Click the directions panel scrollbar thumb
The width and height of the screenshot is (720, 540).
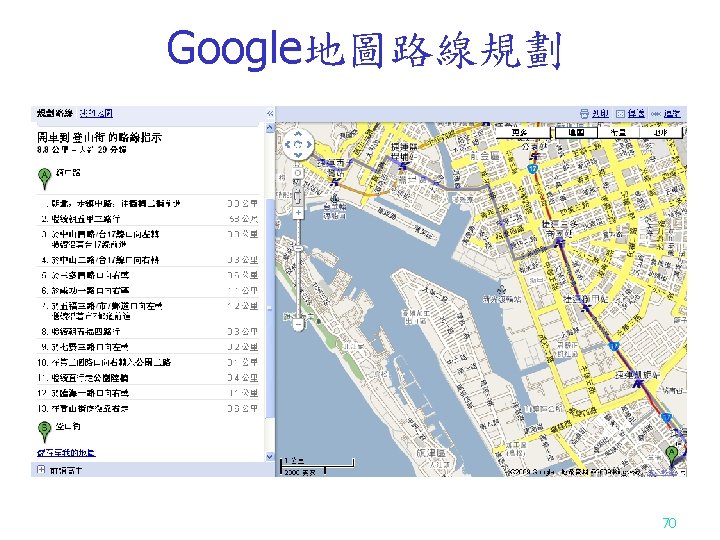(x=270, y=309)
